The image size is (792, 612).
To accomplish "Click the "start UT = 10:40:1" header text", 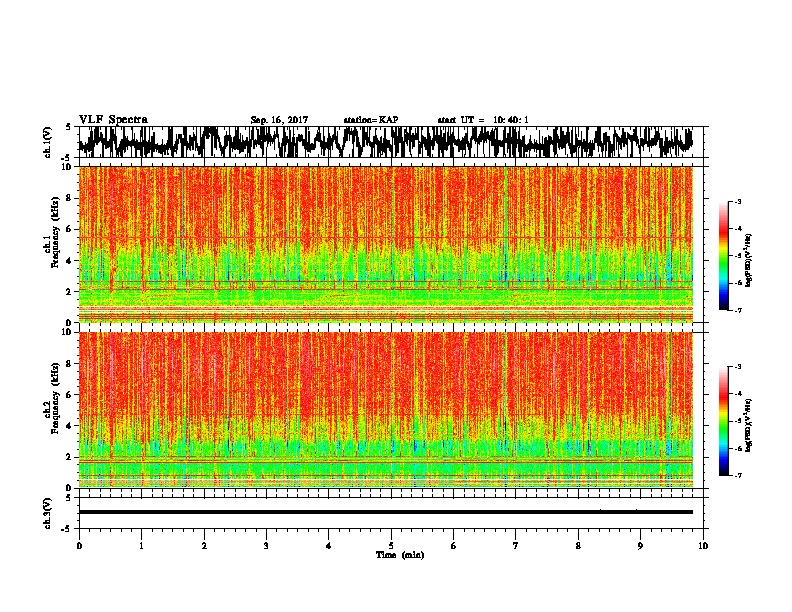I will point(483,120).
